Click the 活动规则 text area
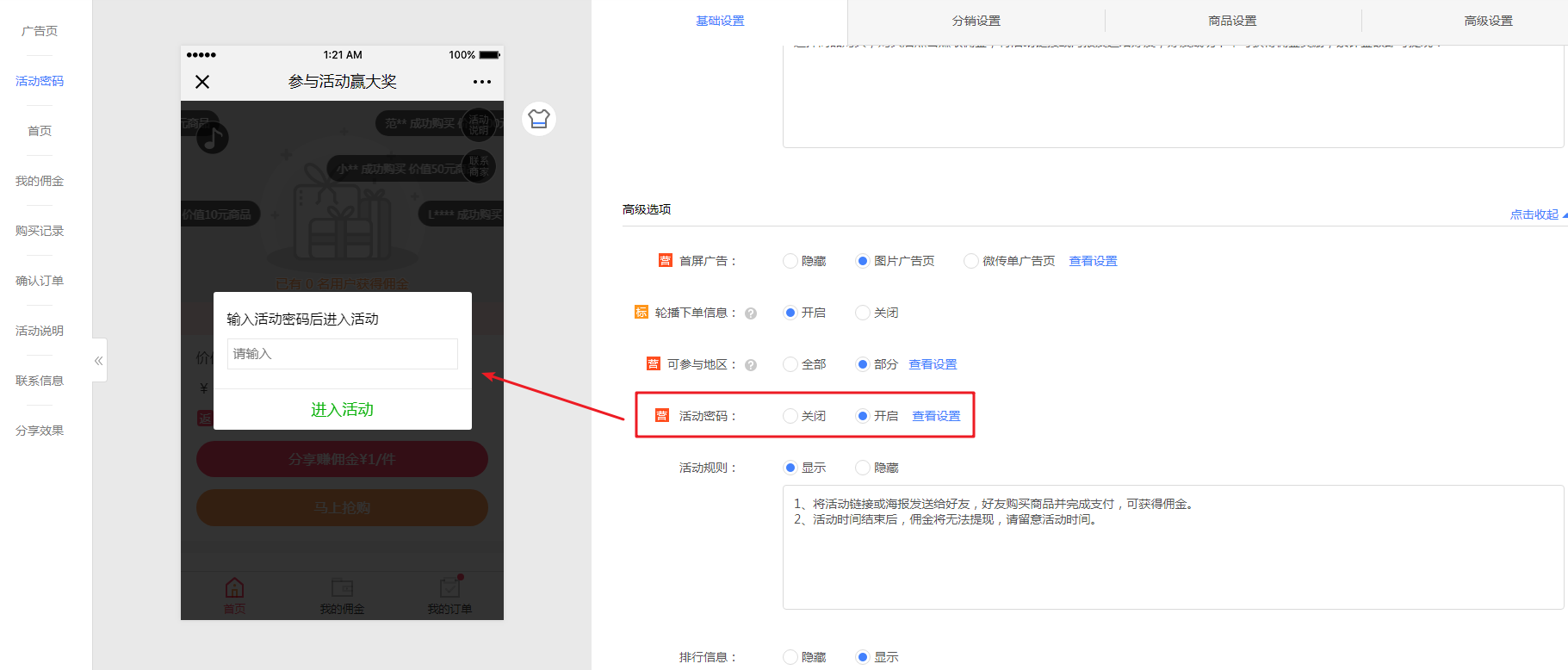This screenshot has height=670, width=1568. [x=1173, y=548]
